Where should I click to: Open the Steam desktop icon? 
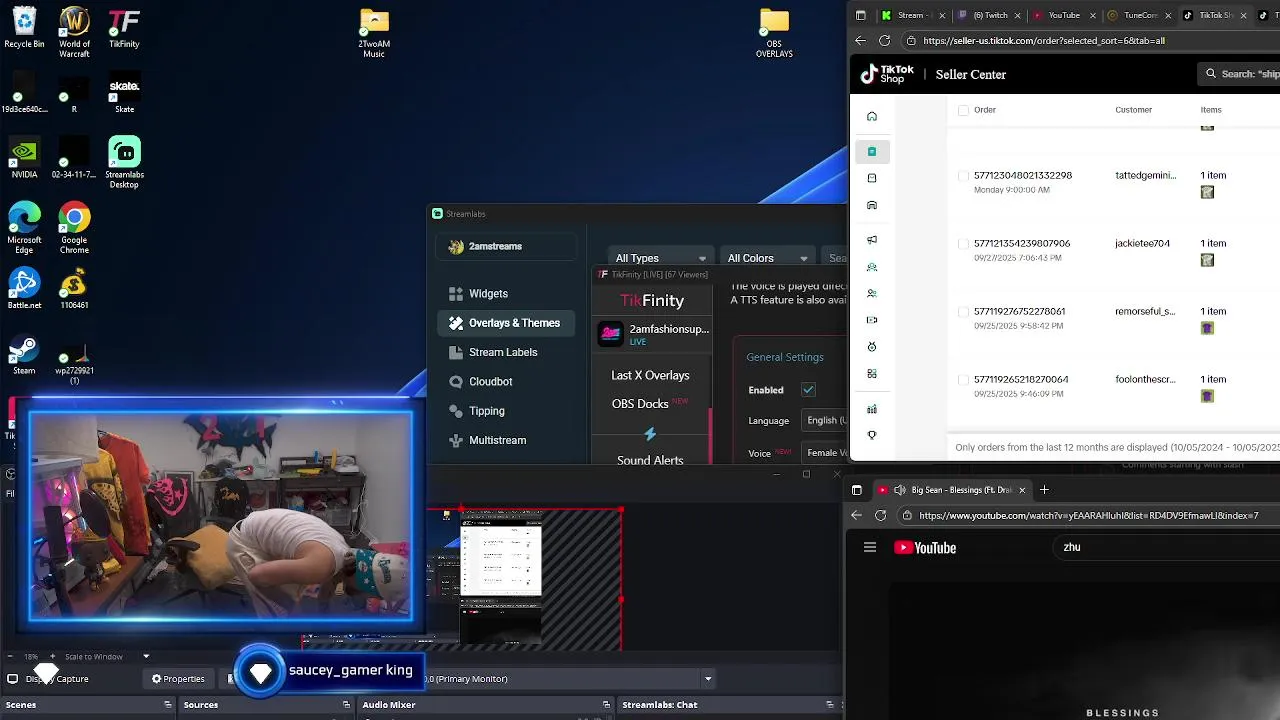tap(24, 354)
